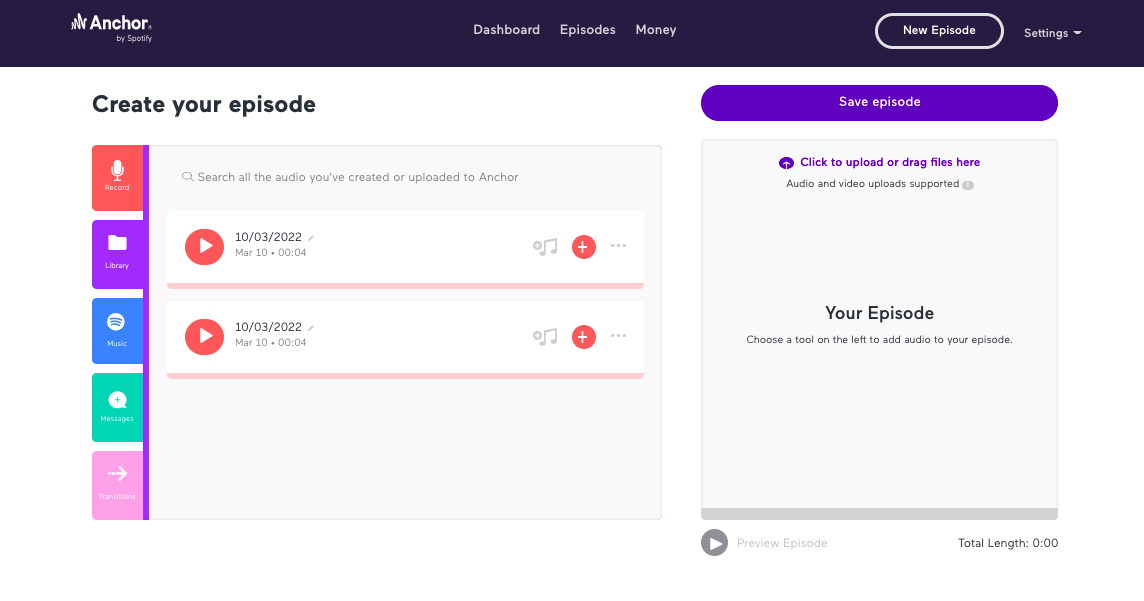Open more options for first recording

619,246
